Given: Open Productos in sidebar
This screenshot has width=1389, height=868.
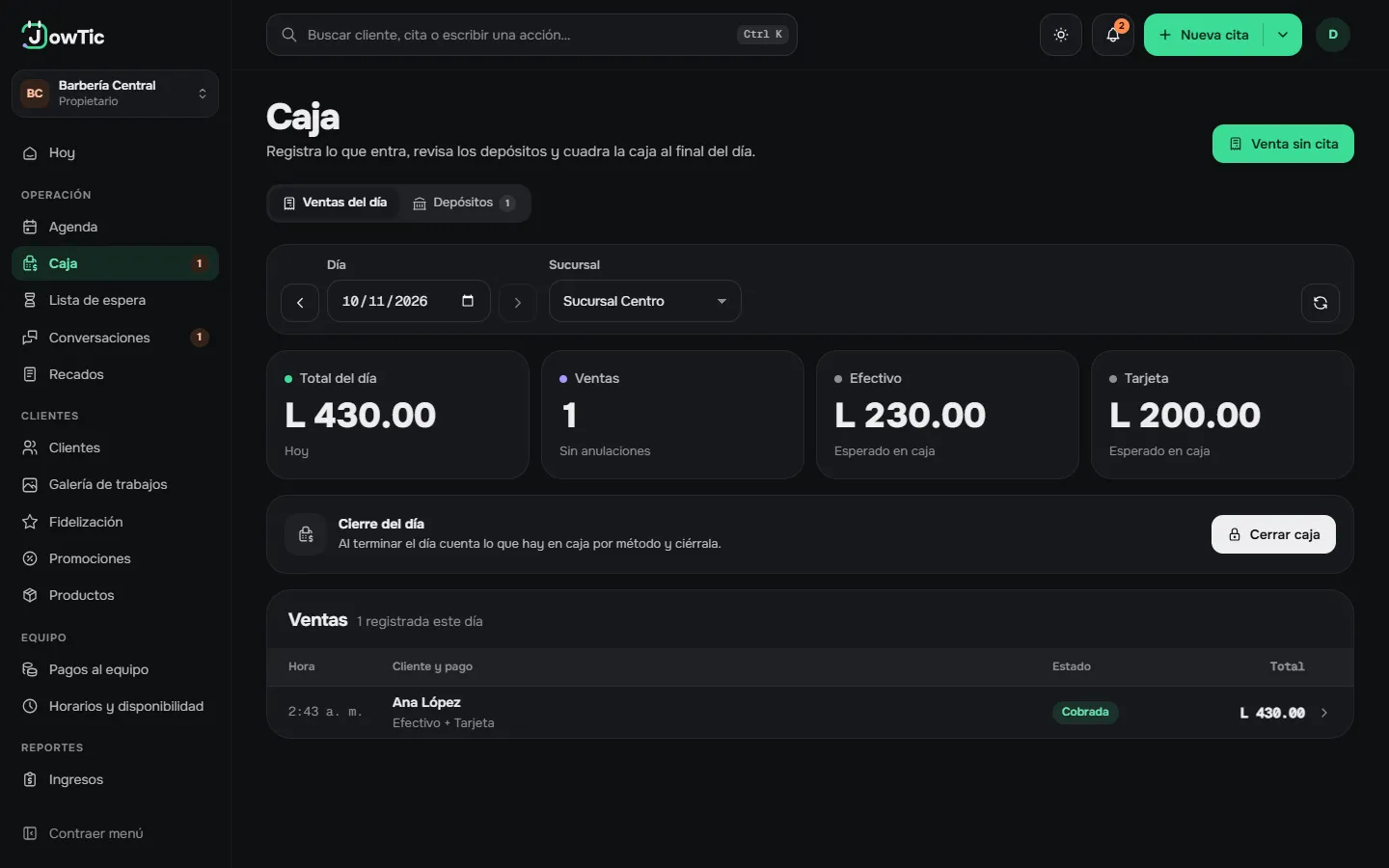Looking at the screenshot, I should tap(115, 595).
